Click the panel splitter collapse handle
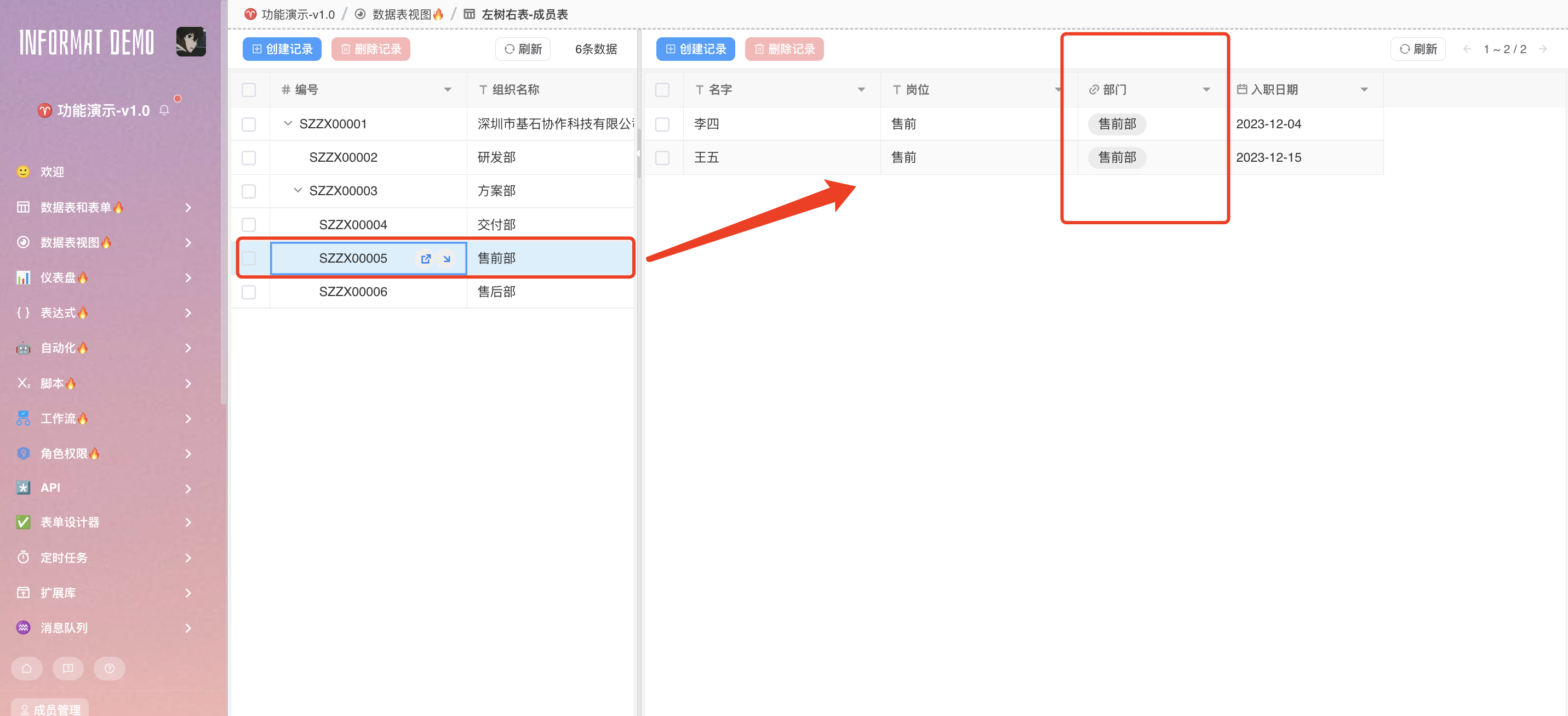The width and height of the screenshot is (1568, 716). 638,154
